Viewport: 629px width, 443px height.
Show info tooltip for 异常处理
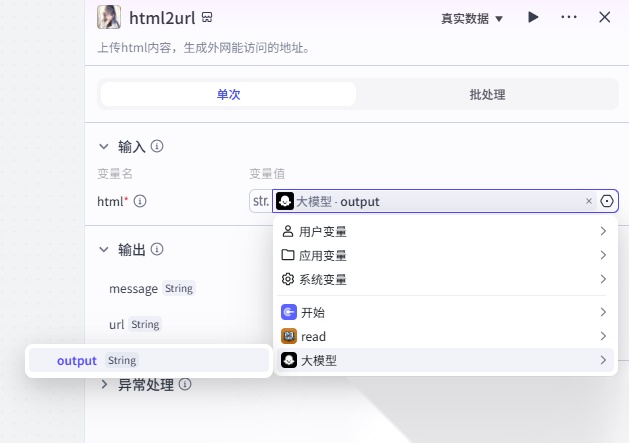click(185, 384)
